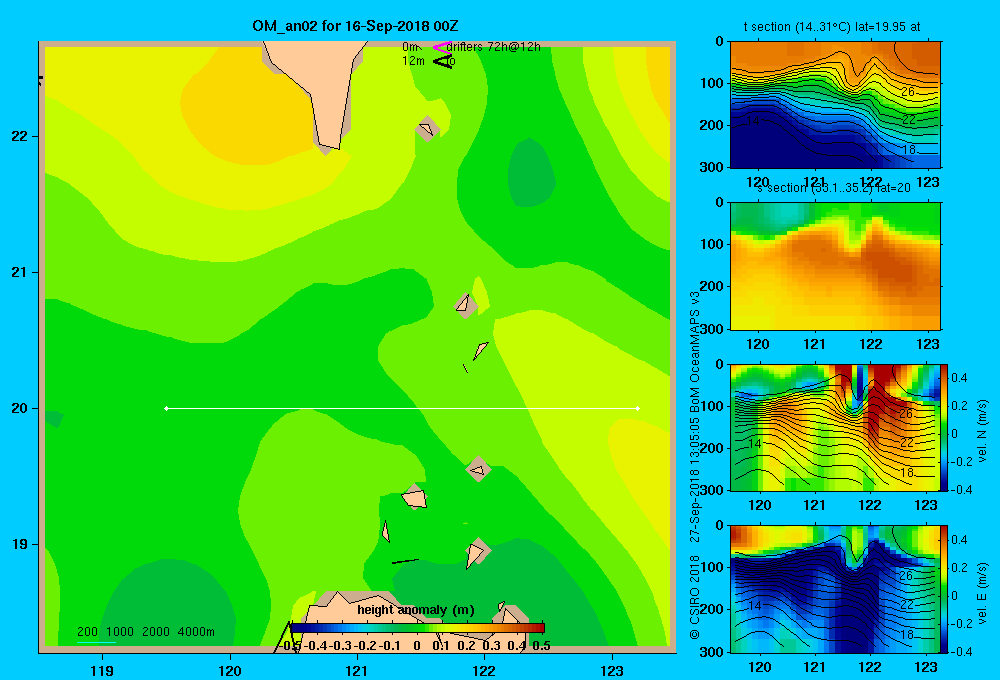Click longitude label 121 on main map axis
Image resolution: width=1000 pixels, height=680 pixels.
click(x=357, y=670)
